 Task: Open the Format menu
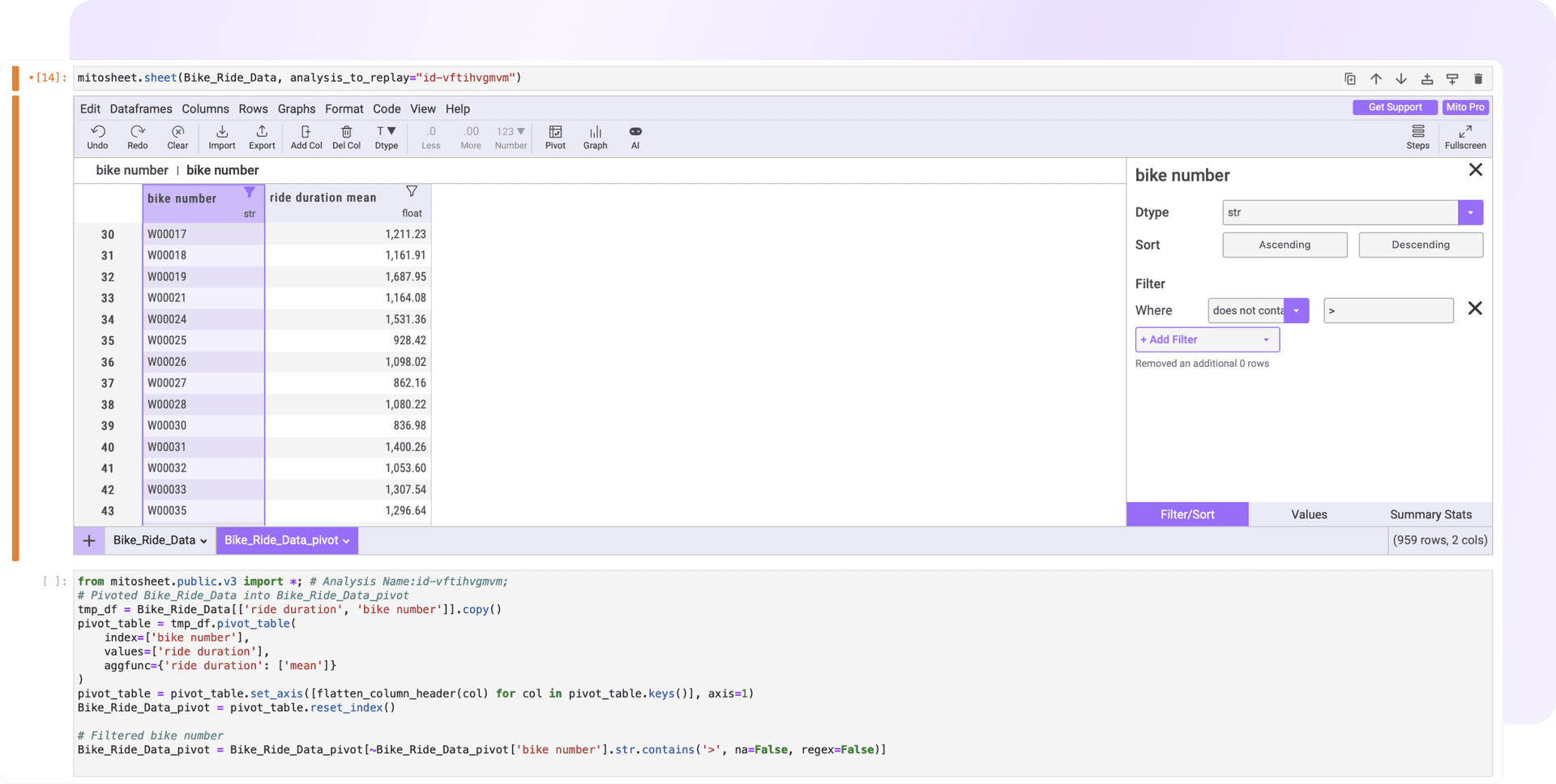click(x=344, y=109)
